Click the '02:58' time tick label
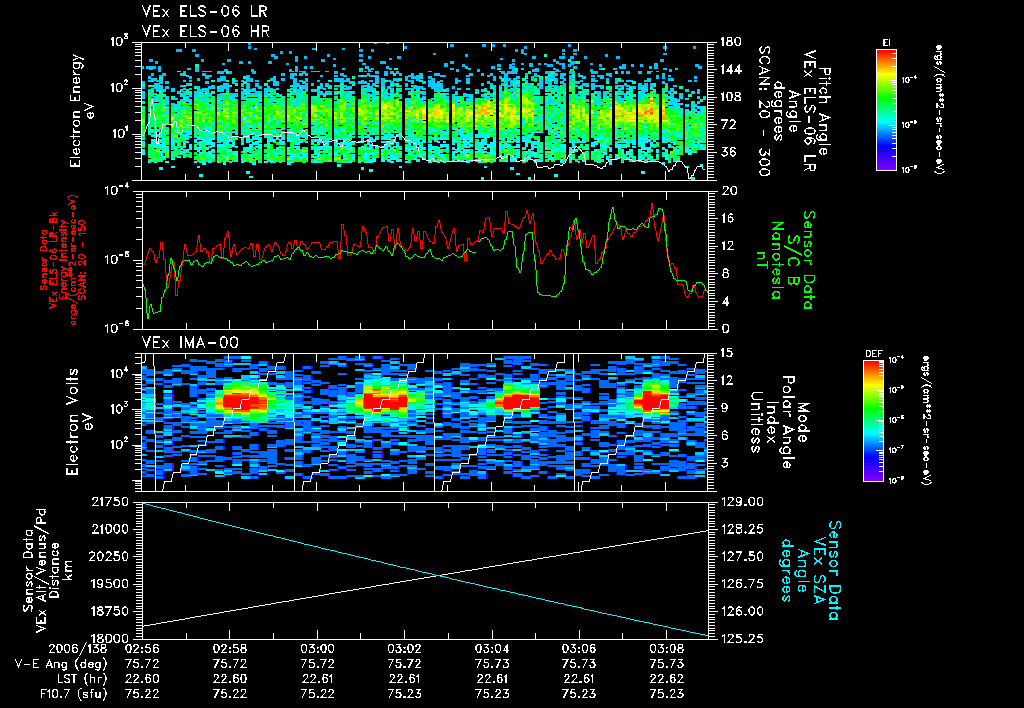 (x=229, y=650)
